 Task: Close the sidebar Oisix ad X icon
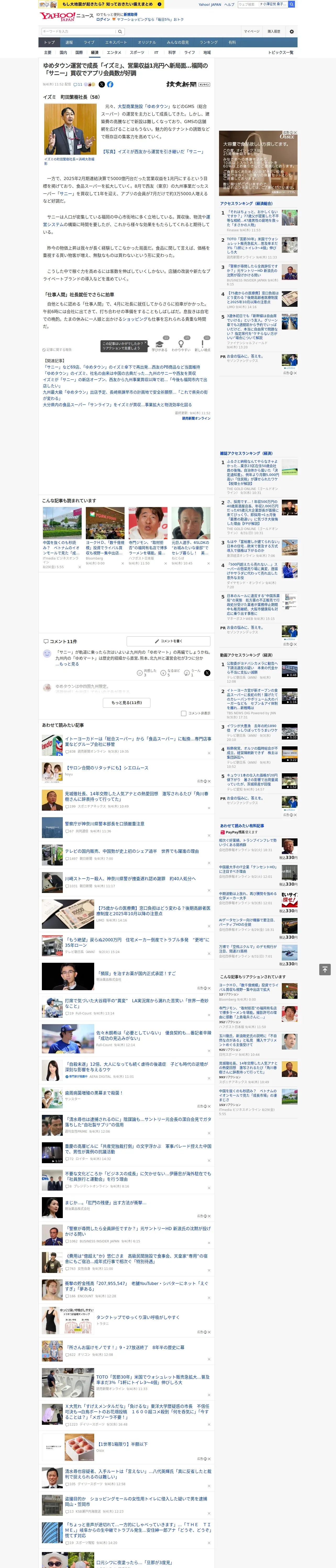pos(296,133)
